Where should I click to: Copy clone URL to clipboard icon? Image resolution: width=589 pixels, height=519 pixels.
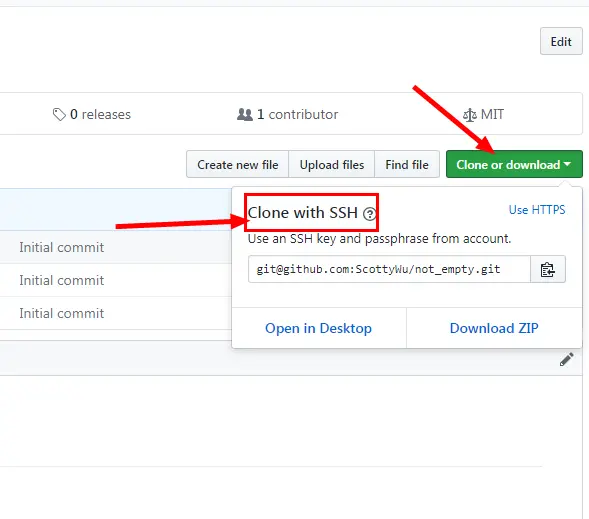coord(548,269)
